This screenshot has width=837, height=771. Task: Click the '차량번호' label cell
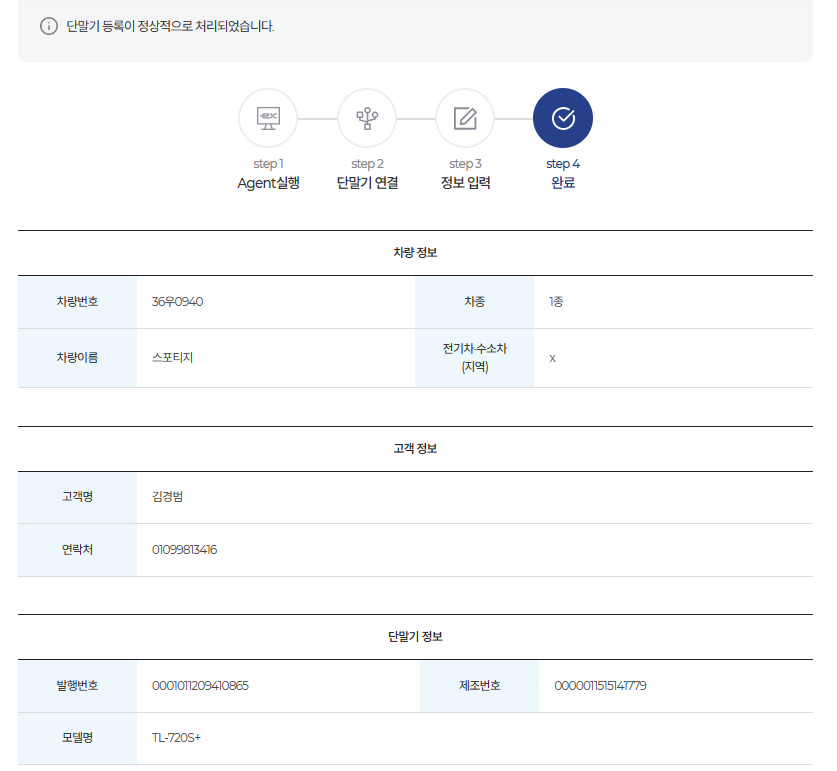tap(77, 302)
